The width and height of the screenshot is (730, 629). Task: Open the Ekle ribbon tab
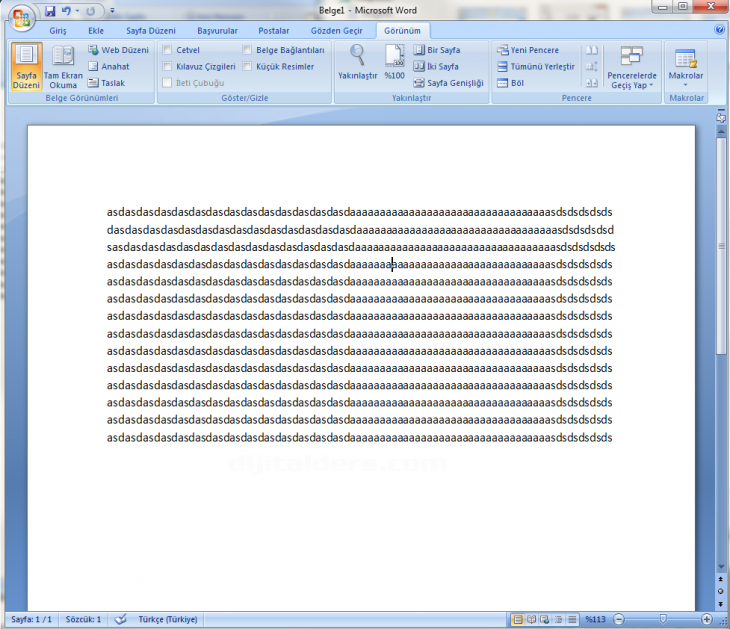tap(96, 31)
